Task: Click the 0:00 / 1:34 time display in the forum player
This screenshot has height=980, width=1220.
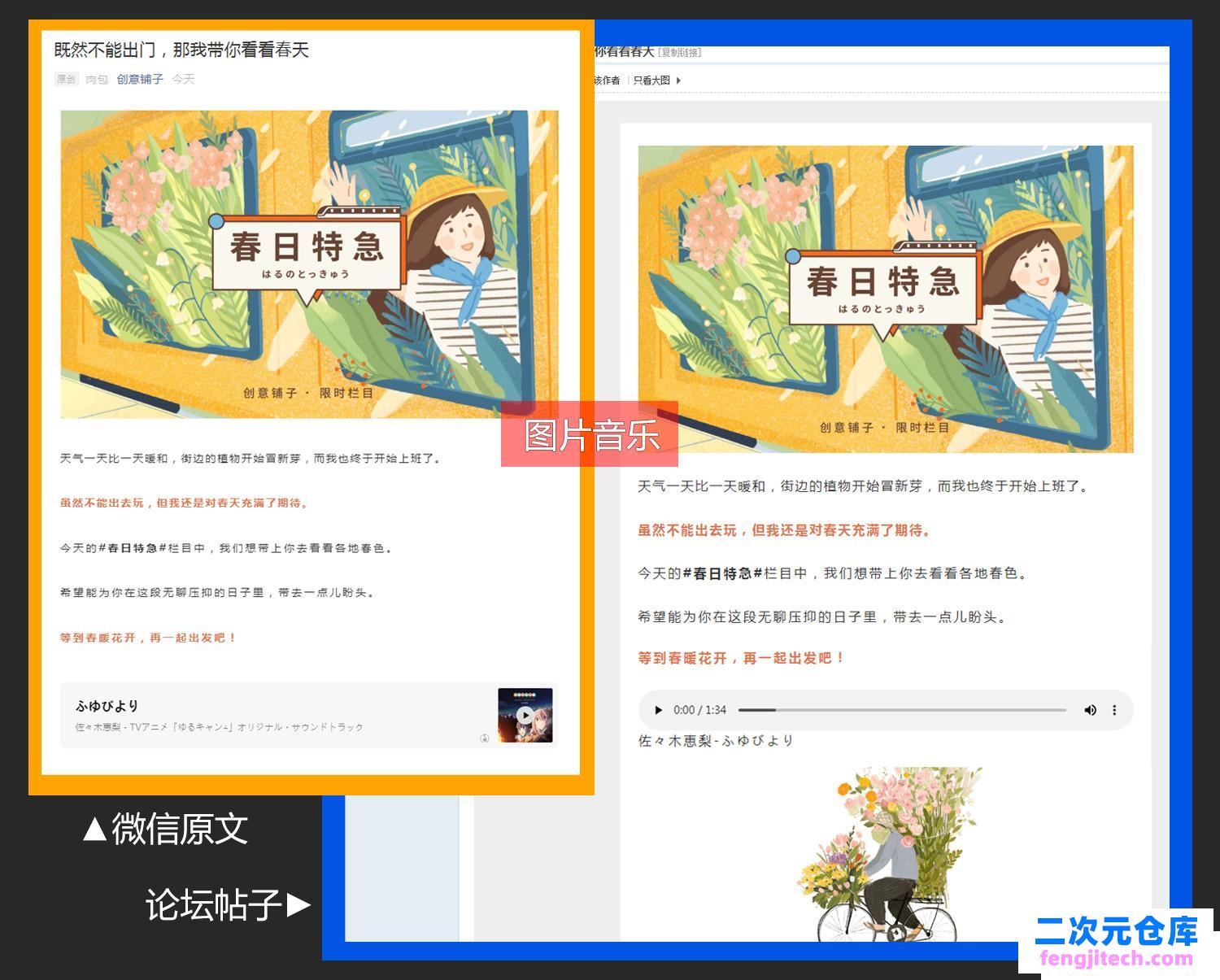Action: (699, 710)
